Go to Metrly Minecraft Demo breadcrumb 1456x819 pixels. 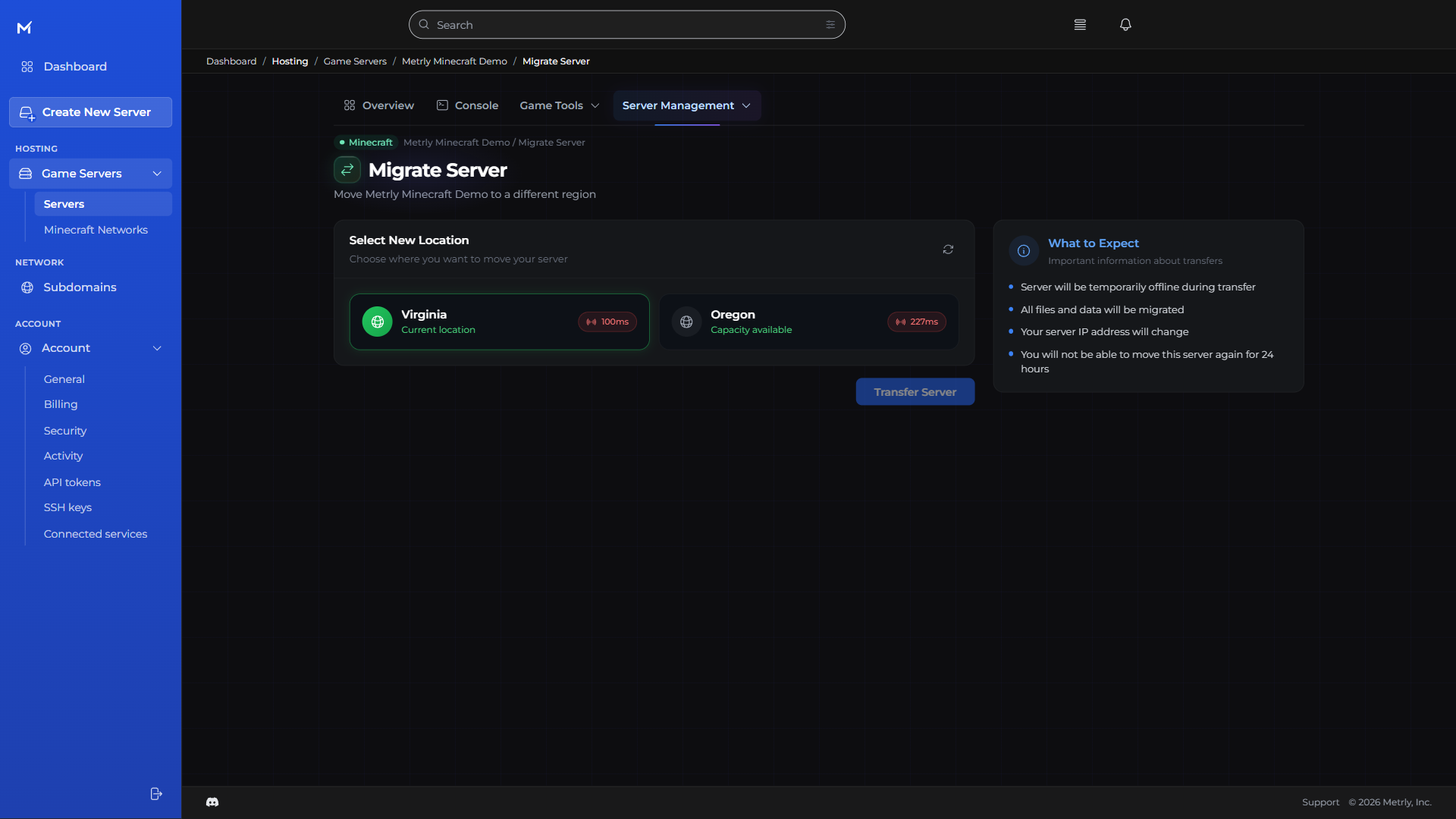pos(454,61)
